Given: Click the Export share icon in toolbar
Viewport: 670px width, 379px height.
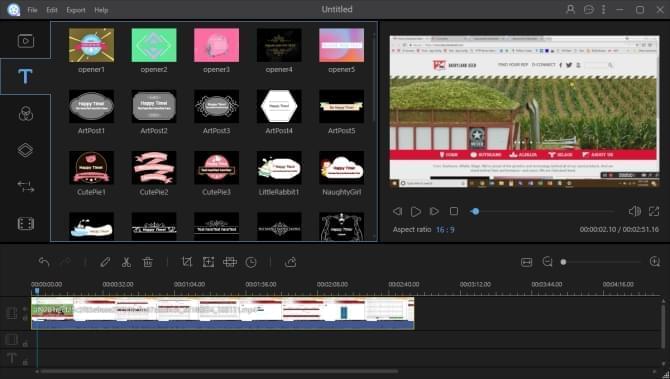Looking at the screenshot, I should [x=291, y=262].
